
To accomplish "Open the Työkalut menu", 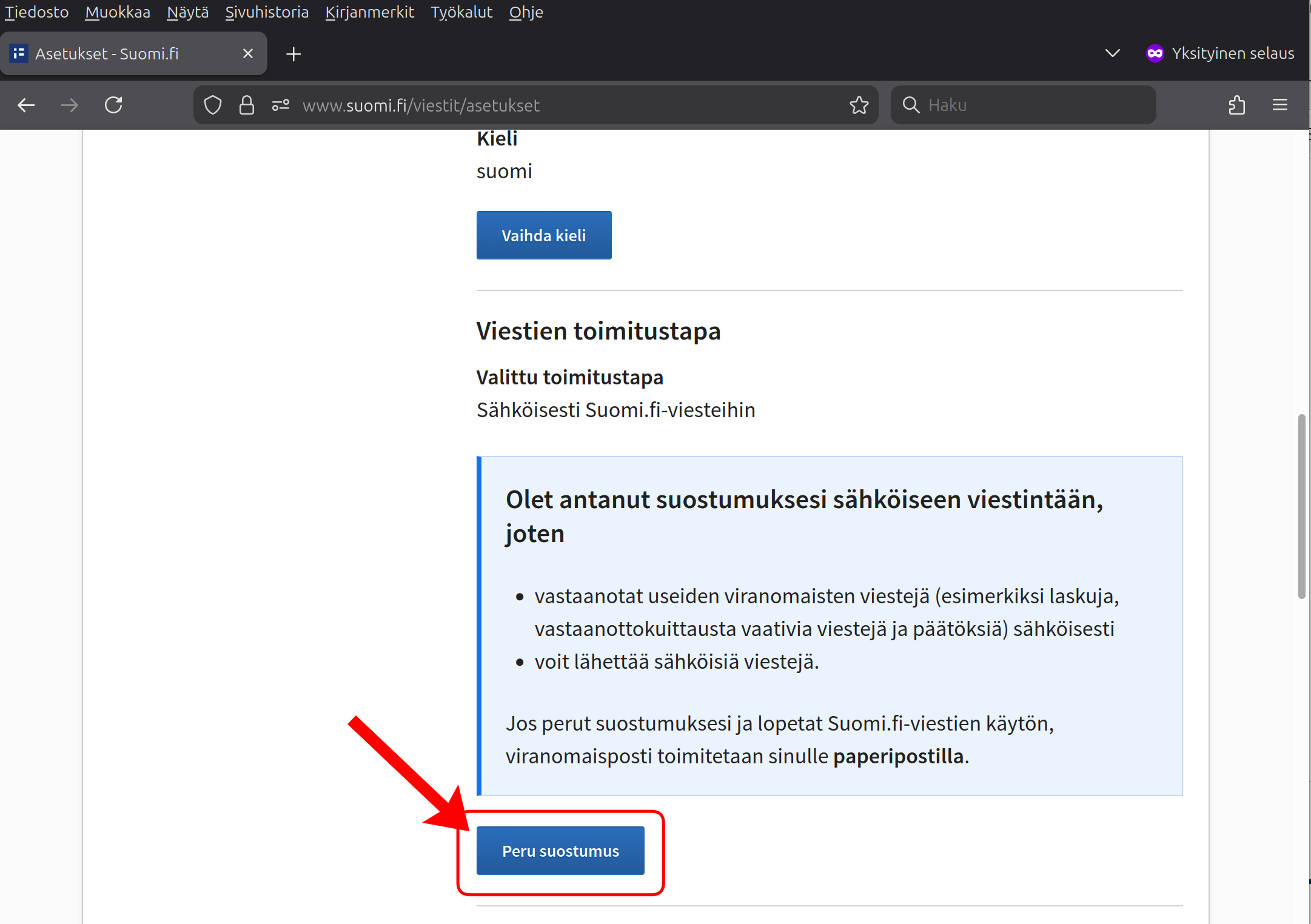I will (461, 12).
